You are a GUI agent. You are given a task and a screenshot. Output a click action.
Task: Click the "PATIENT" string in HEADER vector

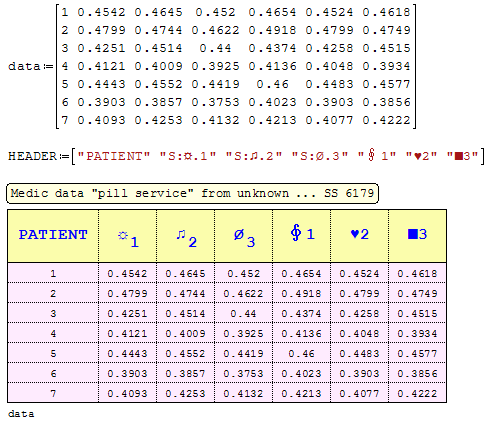click(x=114, y=156)
